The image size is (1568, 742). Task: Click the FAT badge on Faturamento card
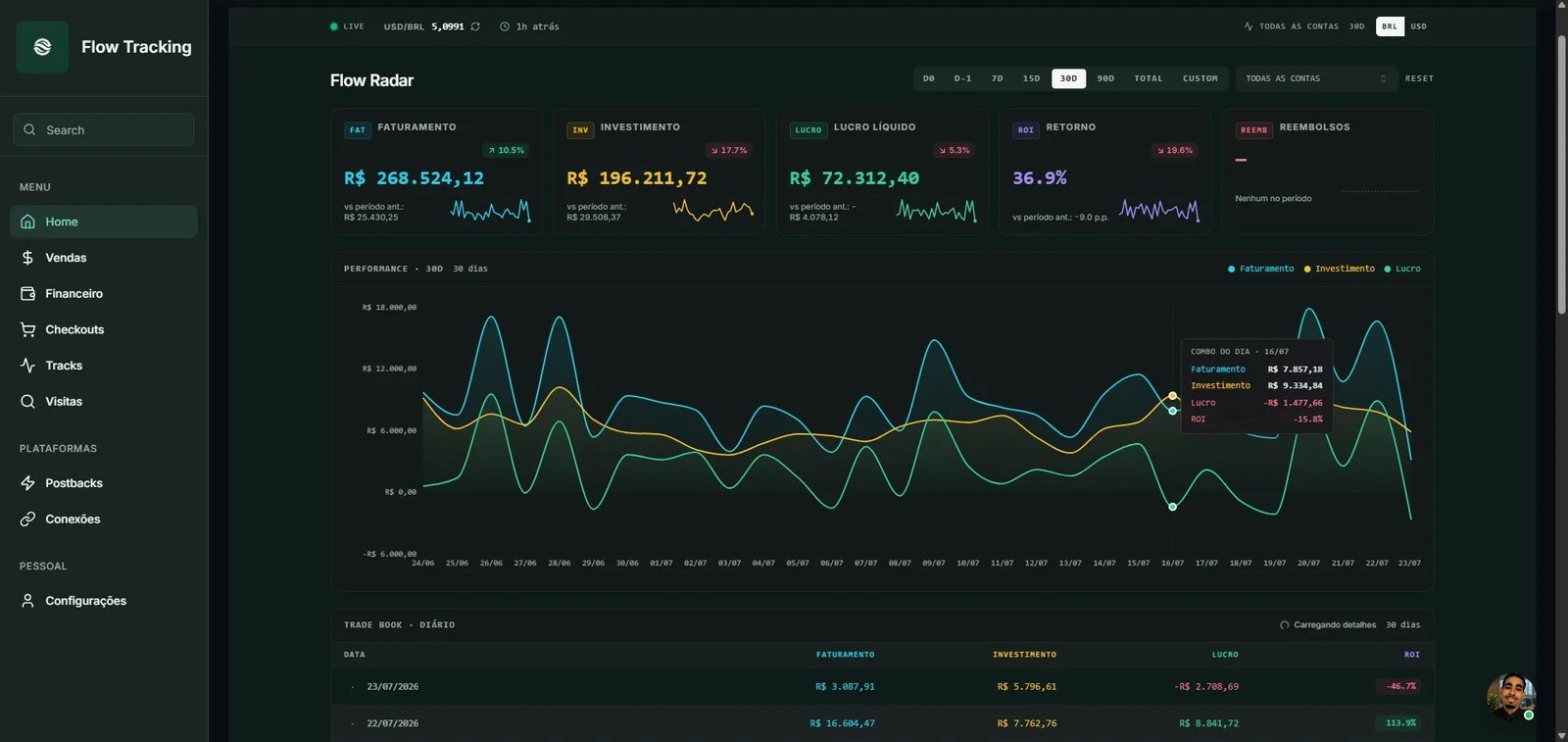click(358, 129)
